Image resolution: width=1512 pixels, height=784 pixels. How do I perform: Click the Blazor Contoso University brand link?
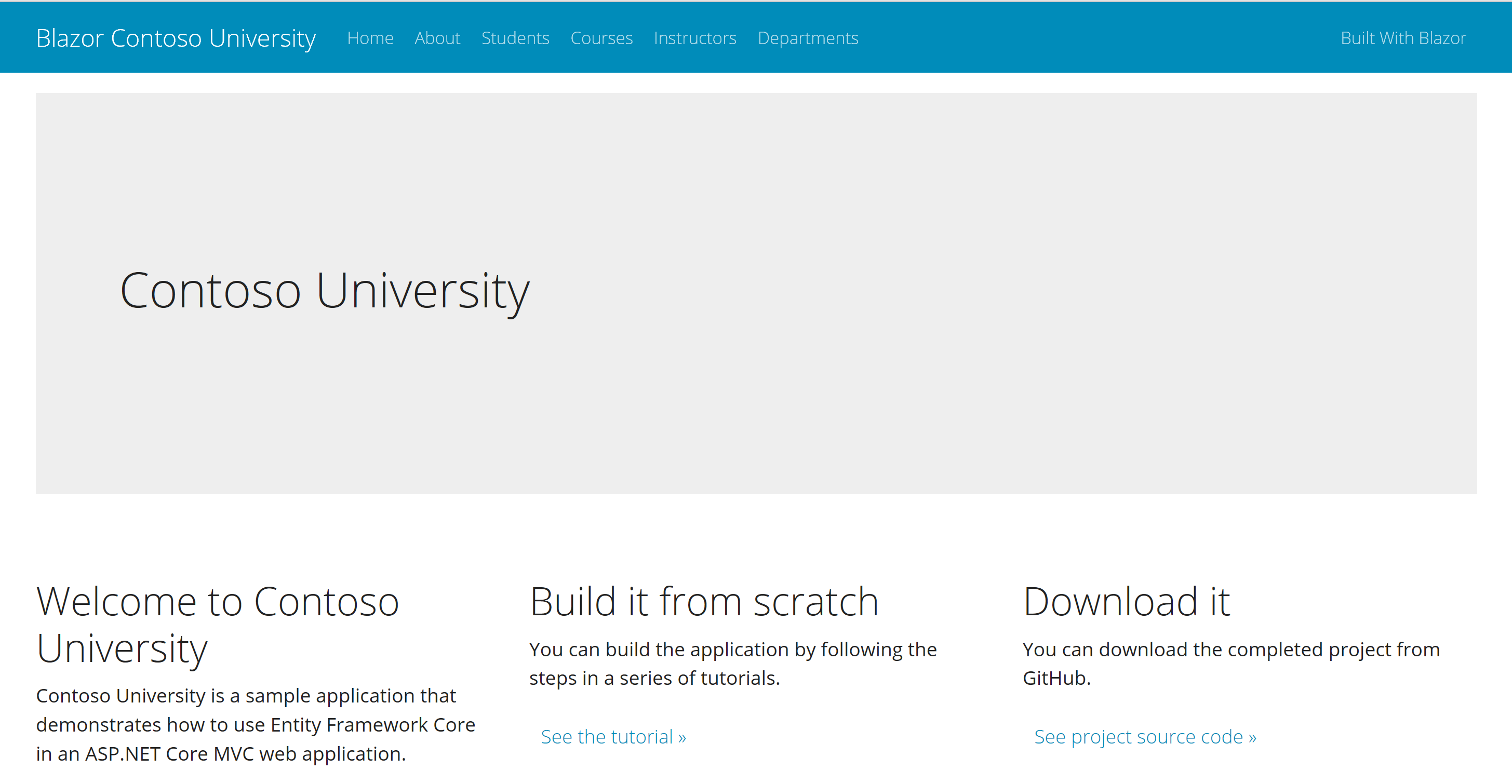pos(176,38)
